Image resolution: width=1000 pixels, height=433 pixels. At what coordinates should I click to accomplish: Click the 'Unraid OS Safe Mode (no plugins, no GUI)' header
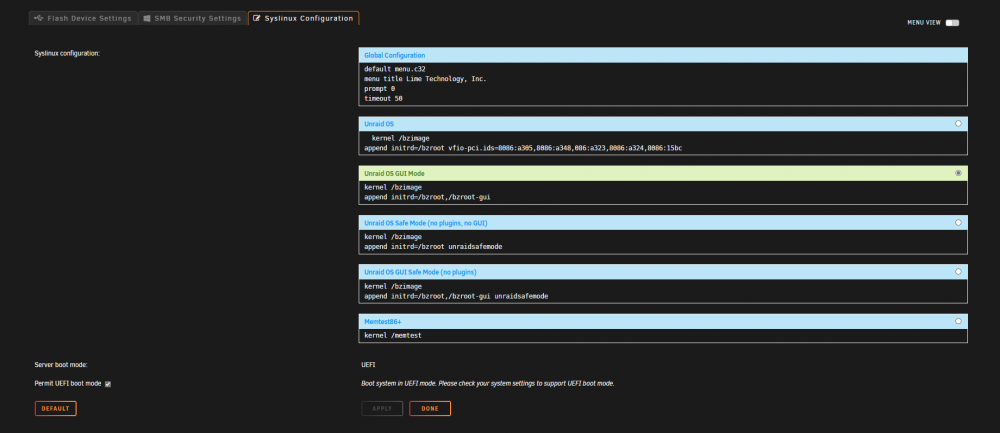(663, 222)
